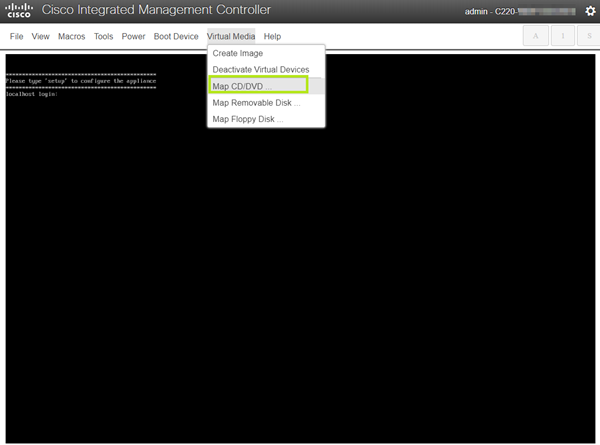Select Map CD/DVD option
The image size is (600, 445).
(266, 86)
